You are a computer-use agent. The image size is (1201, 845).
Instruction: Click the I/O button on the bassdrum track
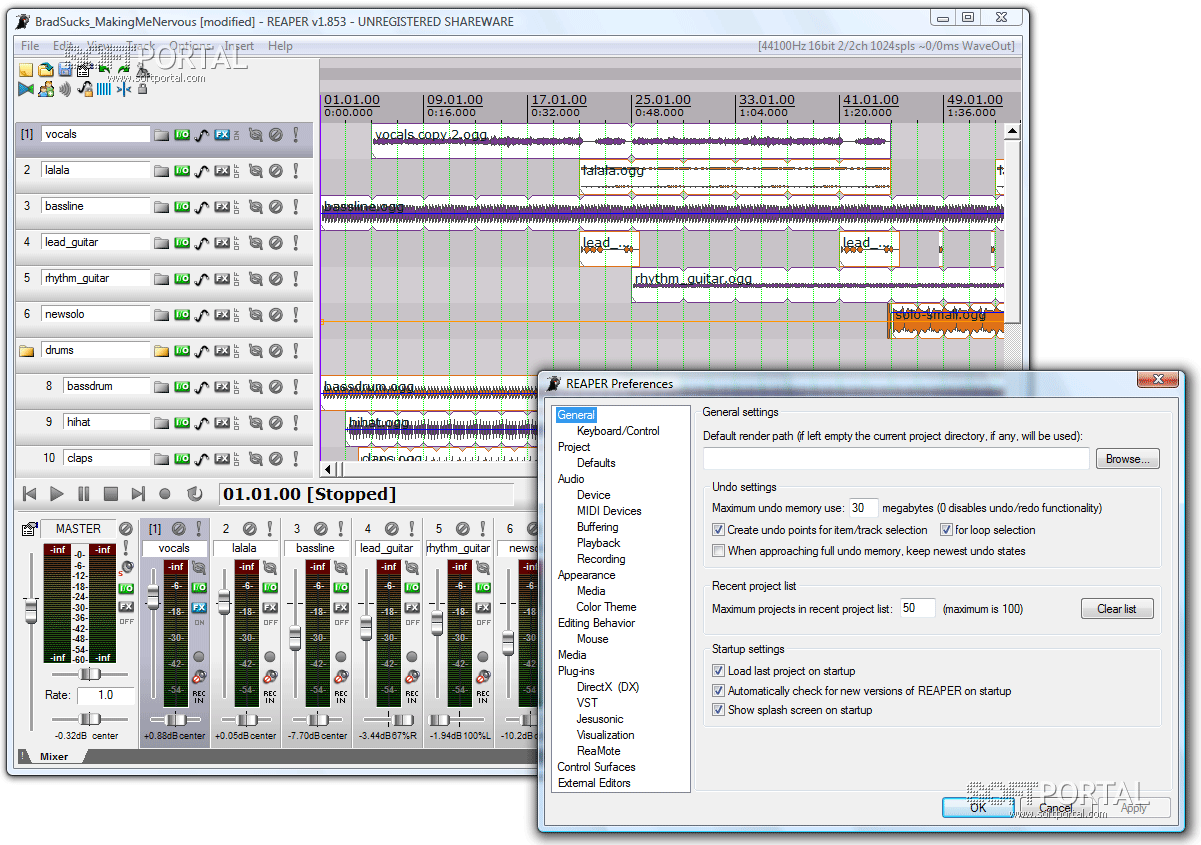coord(182,387)
